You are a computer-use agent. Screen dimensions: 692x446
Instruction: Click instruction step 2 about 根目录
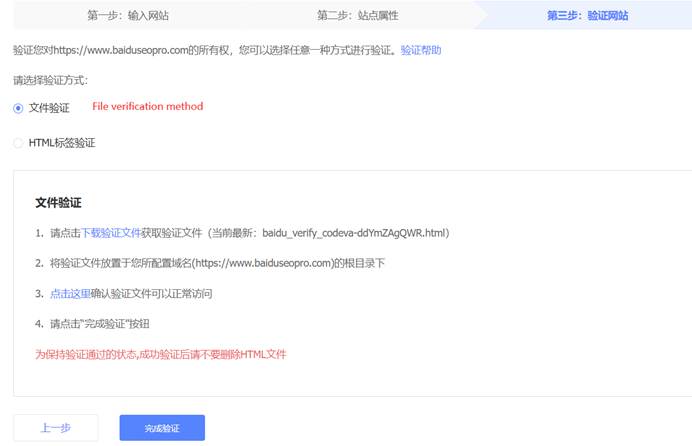click(x=217, y=264)
